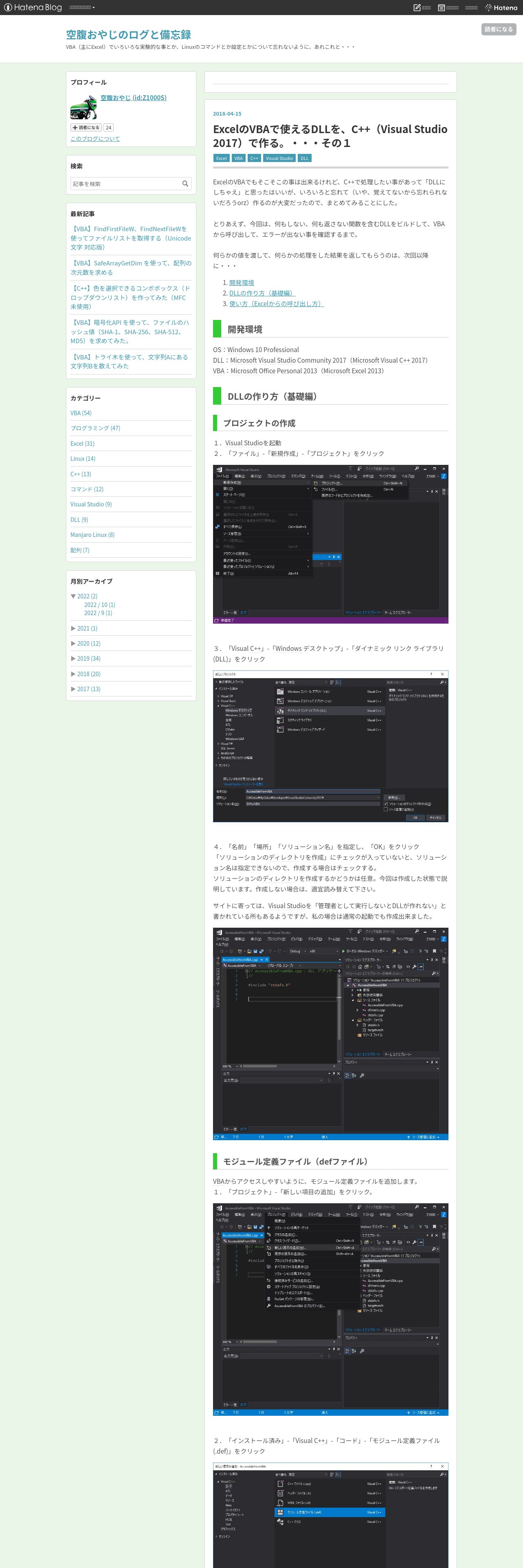Click the プロジェクトの作成 subheading
This screenshot has width=523, height=1568.
coord(259,423)
